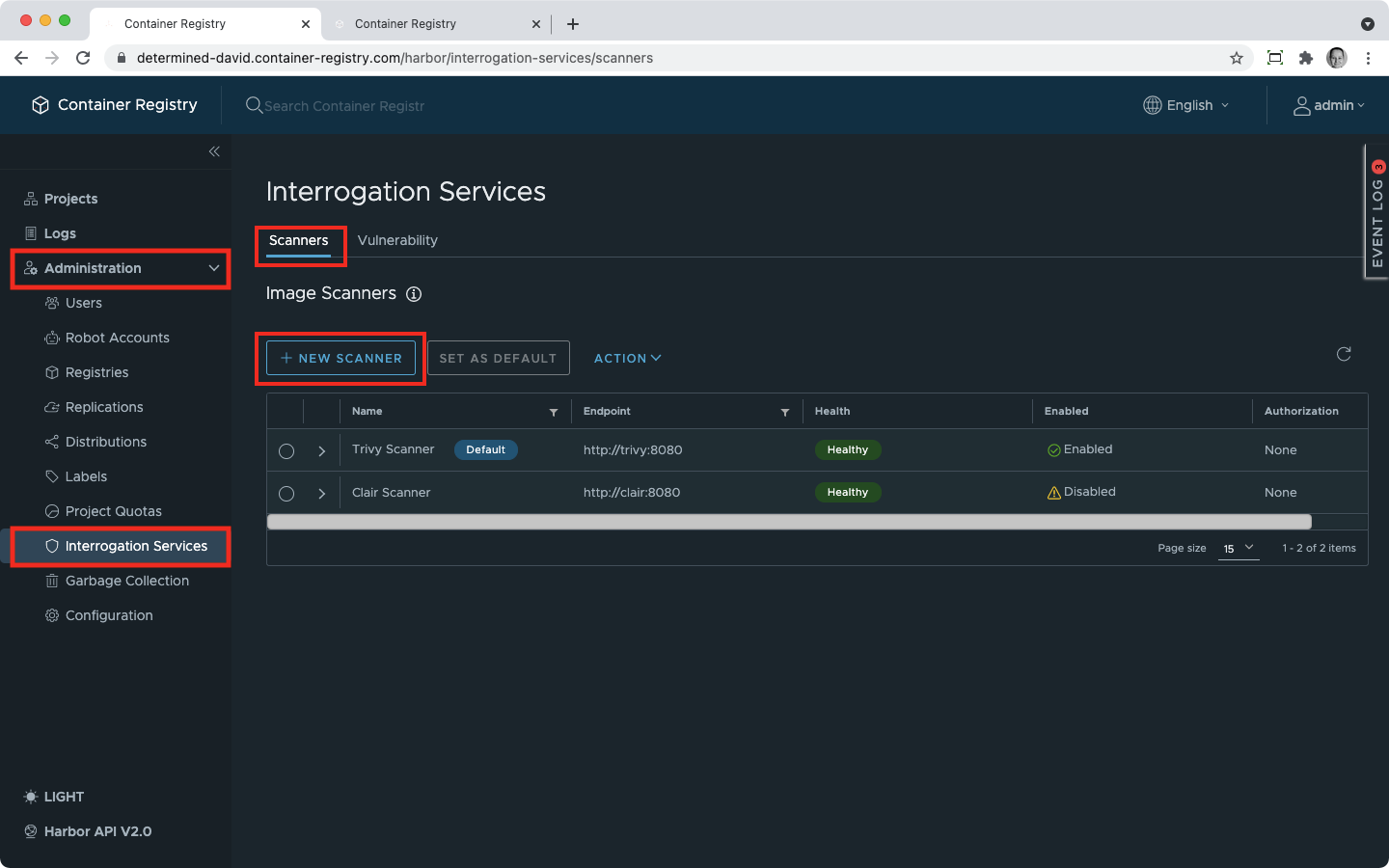1389x868 pixels.
Task: Click the globe language icon
Action: 1152,105
